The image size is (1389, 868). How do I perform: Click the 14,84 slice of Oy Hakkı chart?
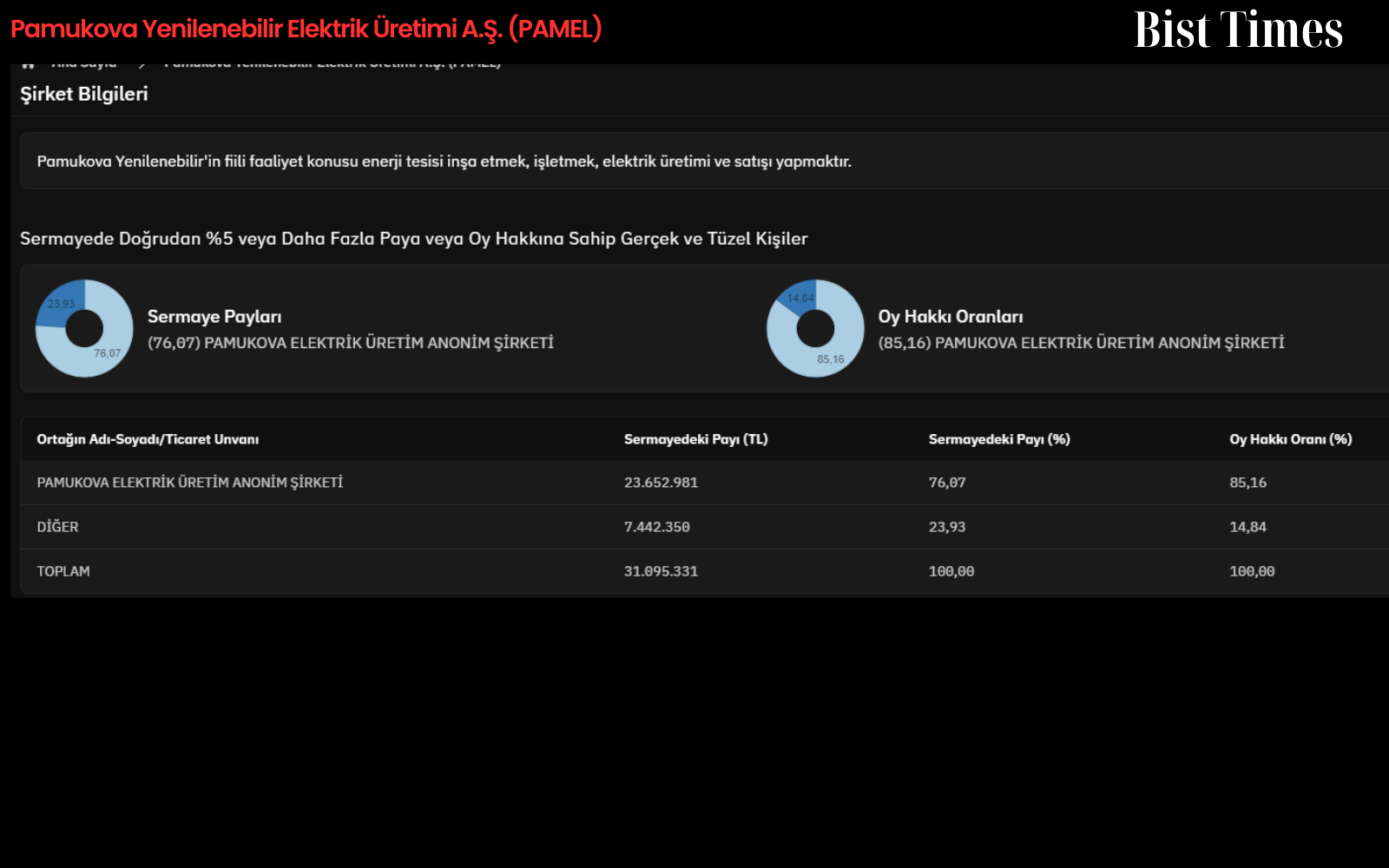(x=800, y=297)
